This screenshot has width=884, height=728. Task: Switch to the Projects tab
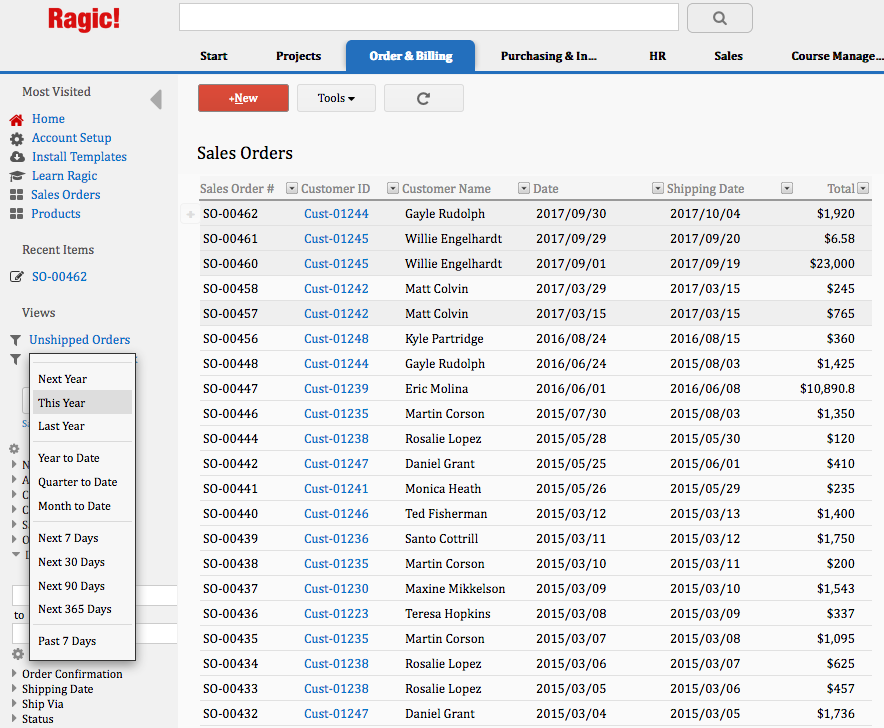[298, 56]
